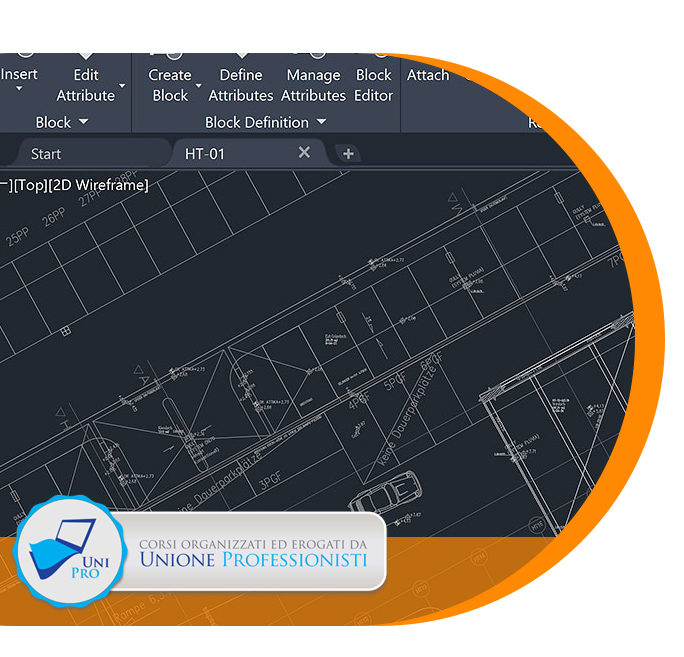The width and height of the screenshot is (684, 657).
Task: Click the [2D Wireframe] visual style control
Action: click(98, 185)
